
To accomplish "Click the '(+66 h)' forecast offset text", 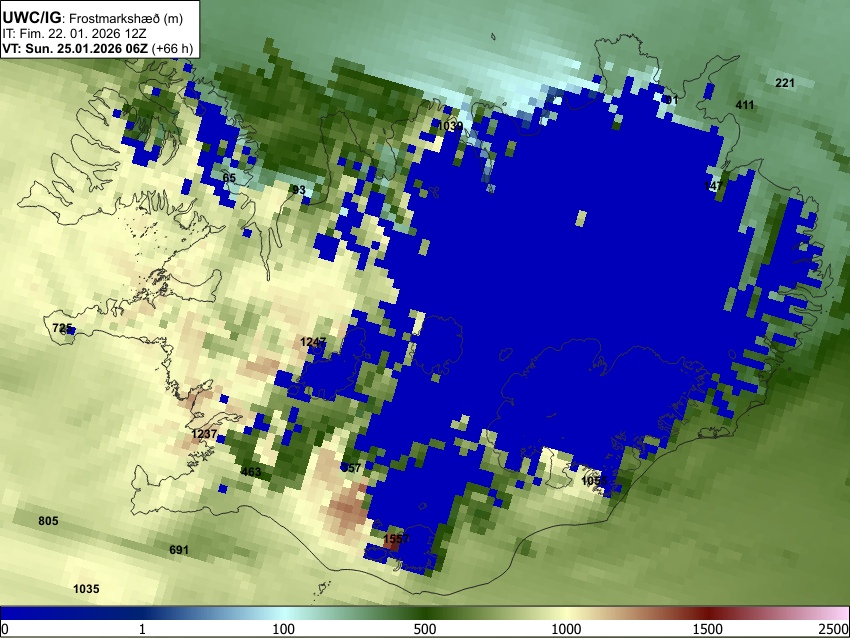I will [x=172, y=48].
